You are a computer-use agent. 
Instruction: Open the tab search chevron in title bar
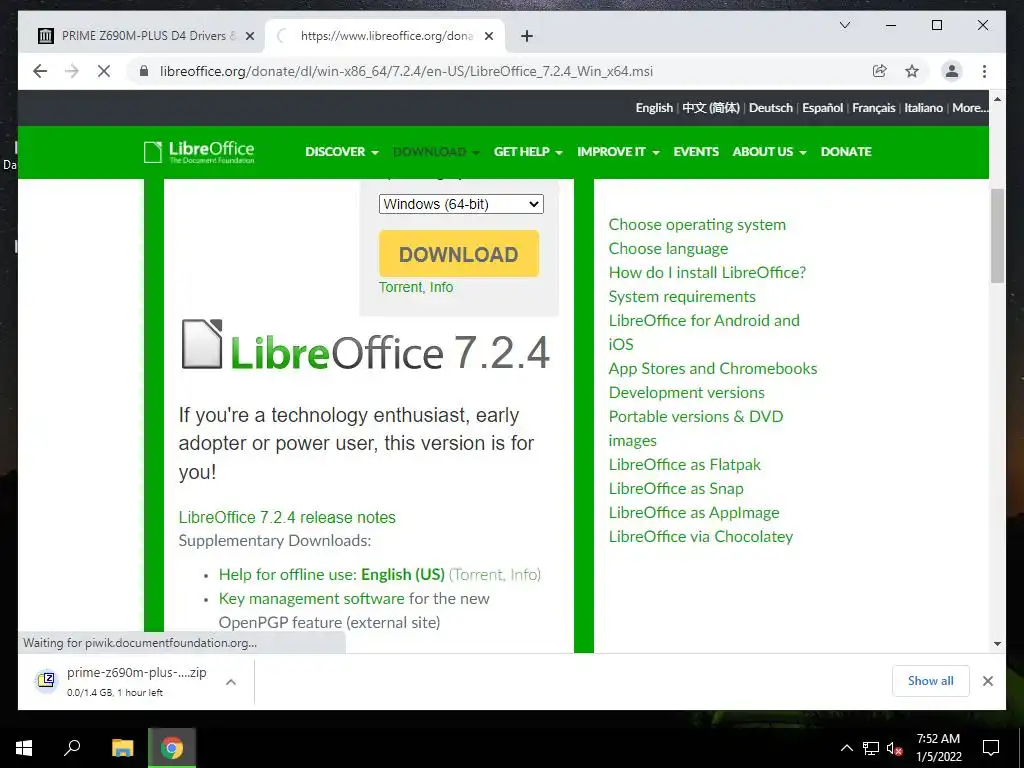pos(844,25)
